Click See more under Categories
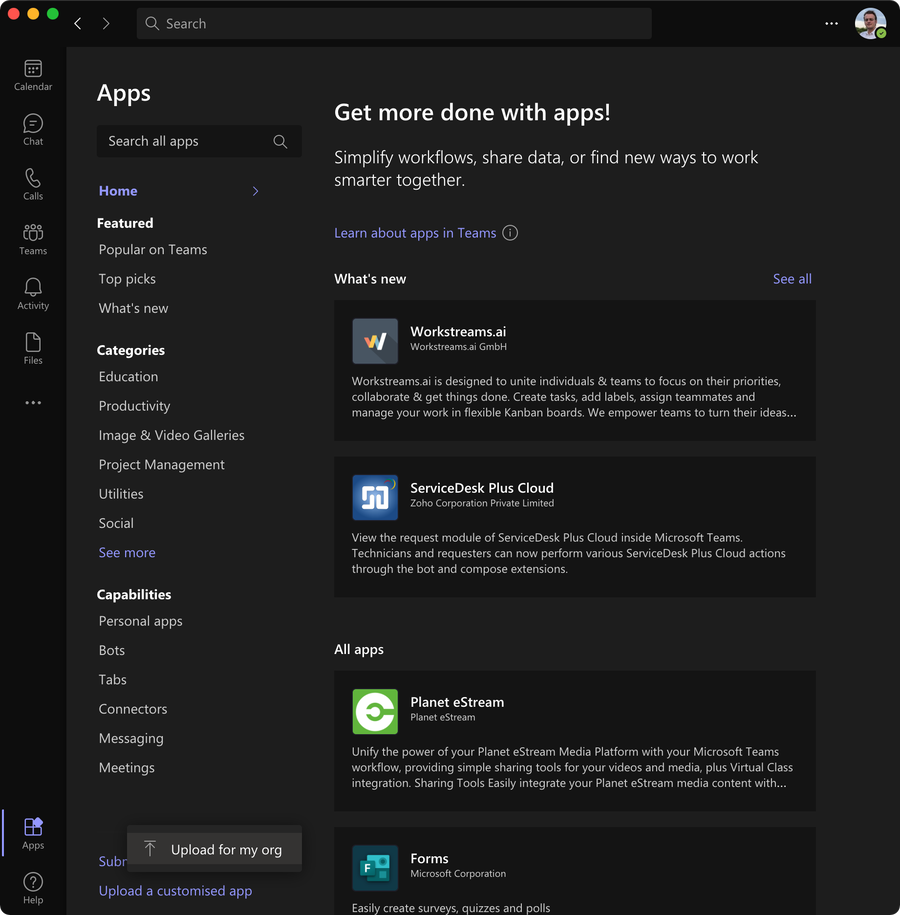 126,552
